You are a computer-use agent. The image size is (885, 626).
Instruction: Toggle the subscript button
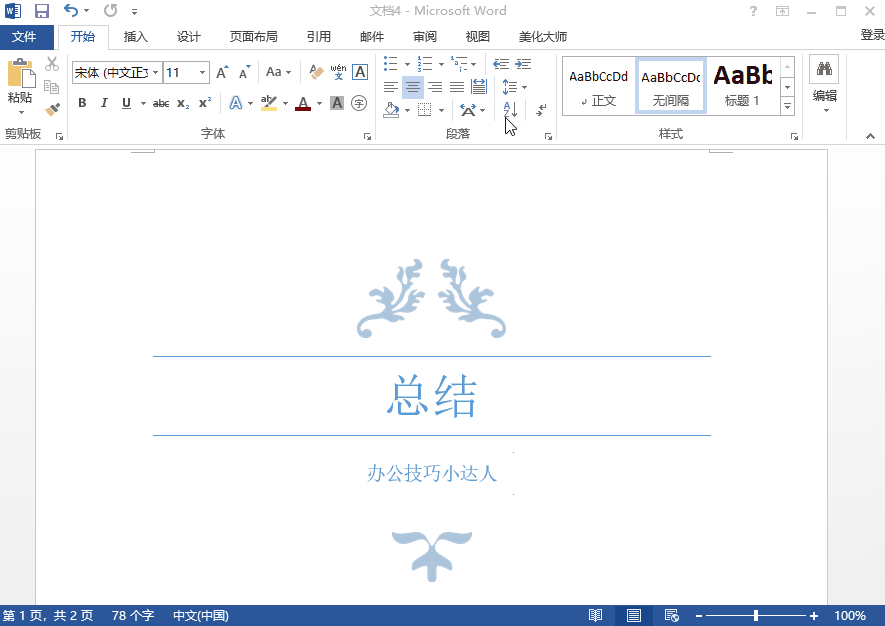(x=182, y=102)
